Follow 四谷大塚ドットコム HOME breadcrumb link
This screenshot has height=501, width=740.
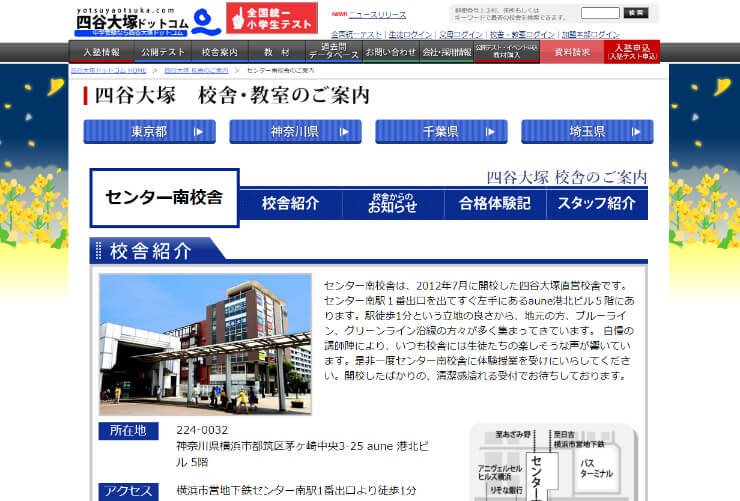point(109,70)
